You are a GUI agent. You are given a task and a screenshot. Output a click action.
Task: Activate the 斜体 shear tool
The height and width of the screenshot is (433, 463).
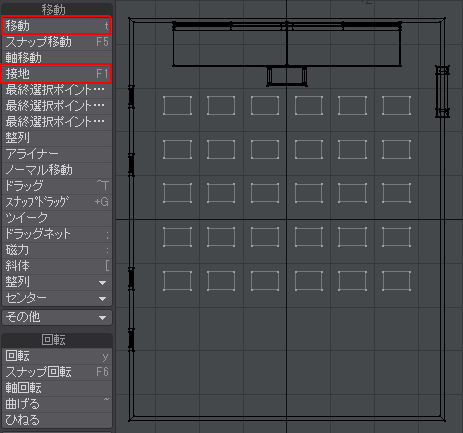57,266
